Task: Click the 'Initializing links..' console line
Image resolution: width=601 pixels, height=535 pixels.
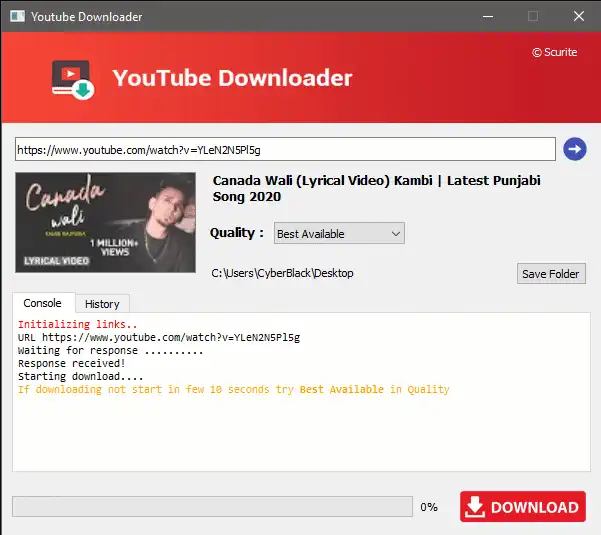Action: click(77, 324)
